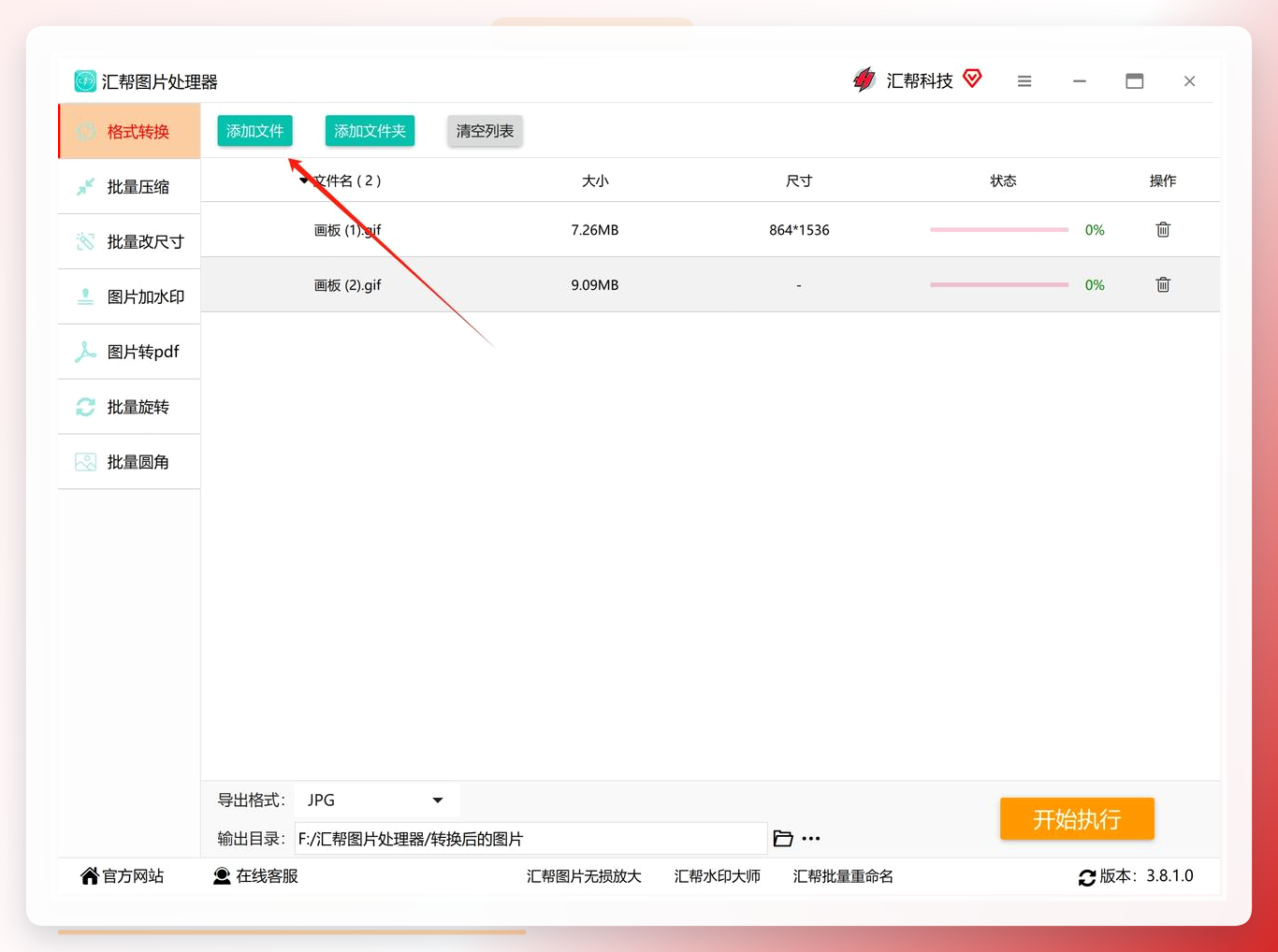Click the 汇帮科技 red logo icon
The image size is (1278, 952).
coord(864,80)
